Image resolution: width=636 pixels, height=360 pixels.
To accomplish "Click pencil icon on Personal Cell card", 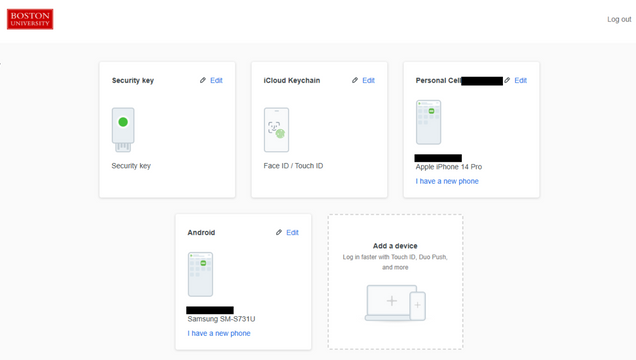I will (x=507, y=80).
